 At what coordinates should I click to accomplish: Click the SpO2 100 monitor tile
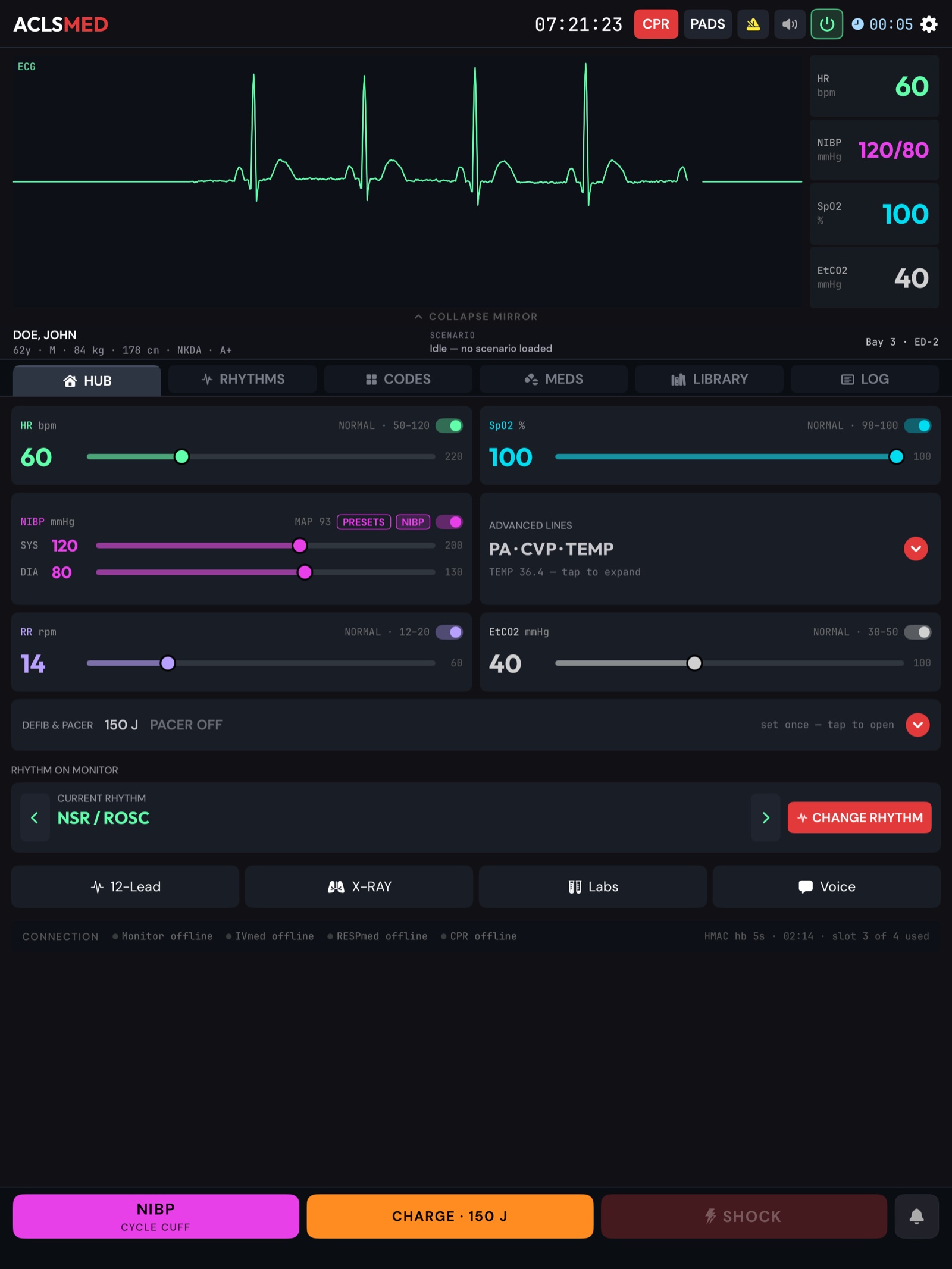pos(874,214)
